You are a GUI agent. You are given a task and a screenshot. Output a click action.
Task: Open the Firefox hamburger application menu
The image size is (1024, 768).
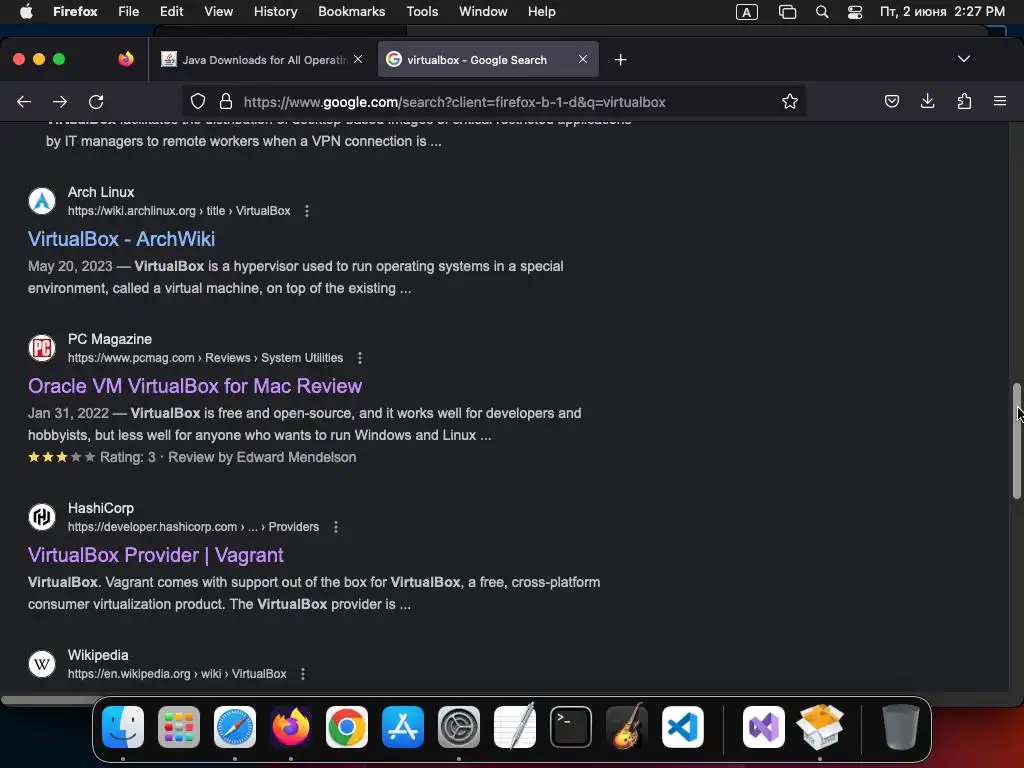1000,101
